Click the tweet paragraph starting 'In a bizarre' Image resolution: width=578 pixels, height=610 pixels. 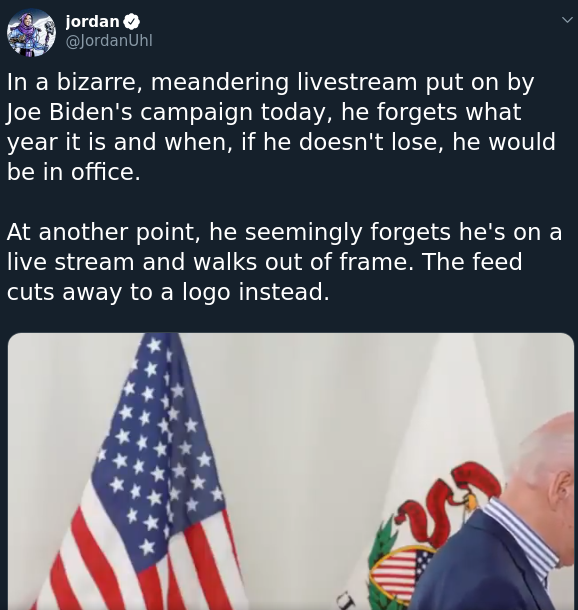(x=281, y=127)
